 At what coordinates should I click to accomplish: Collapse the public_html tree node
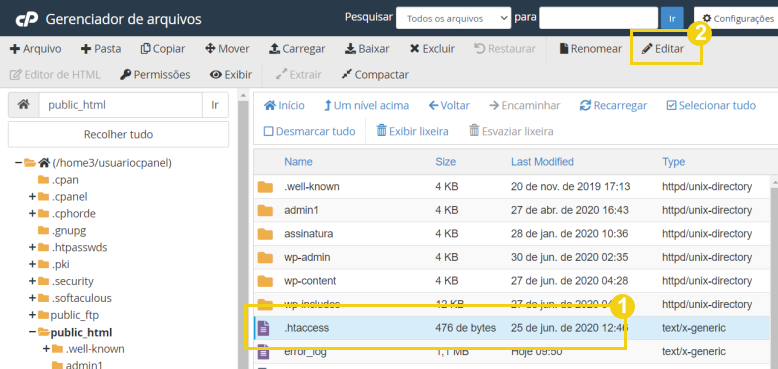click(x=32, y=332)
